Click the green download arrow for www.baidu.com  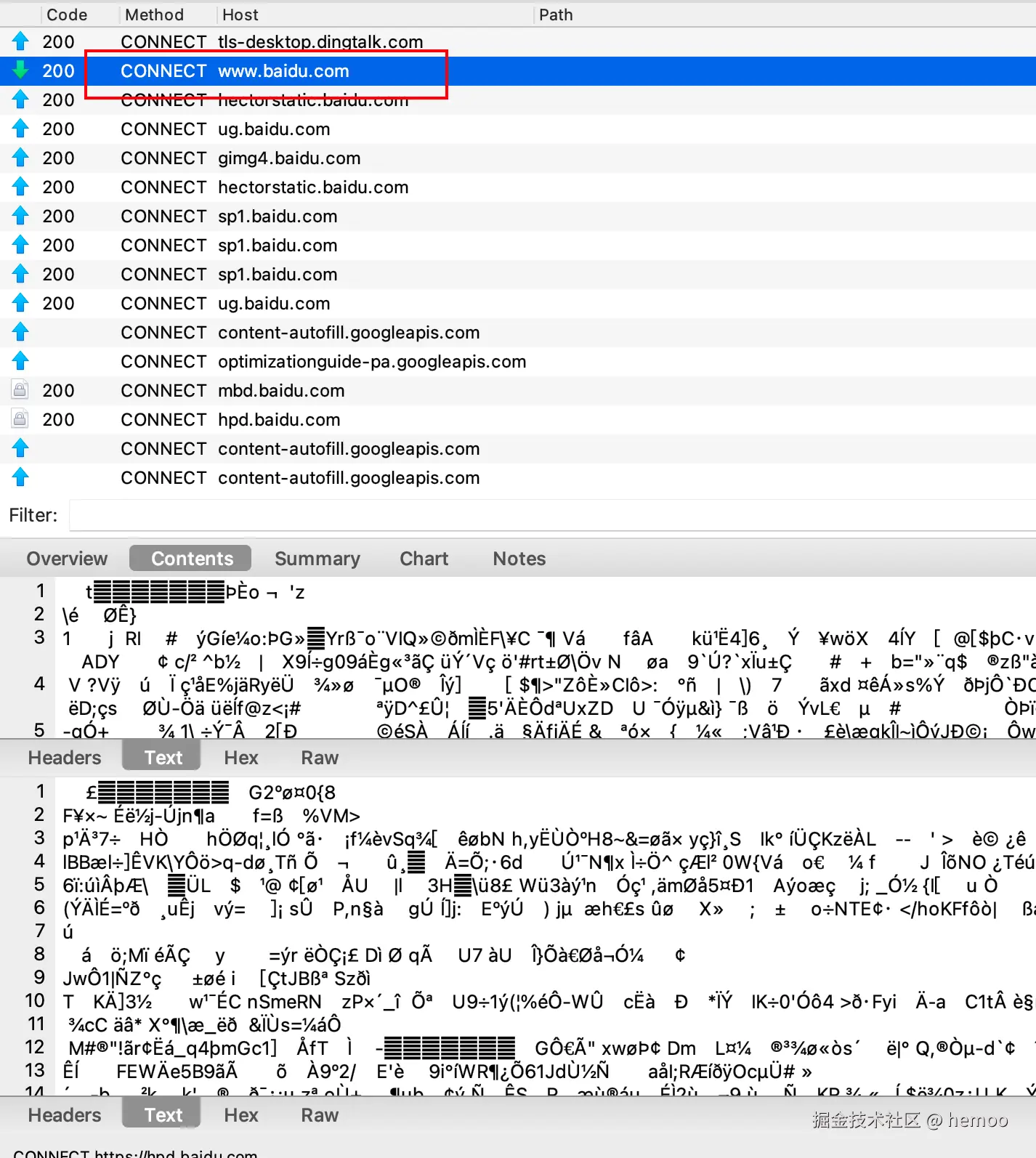[x=20, y=70]
